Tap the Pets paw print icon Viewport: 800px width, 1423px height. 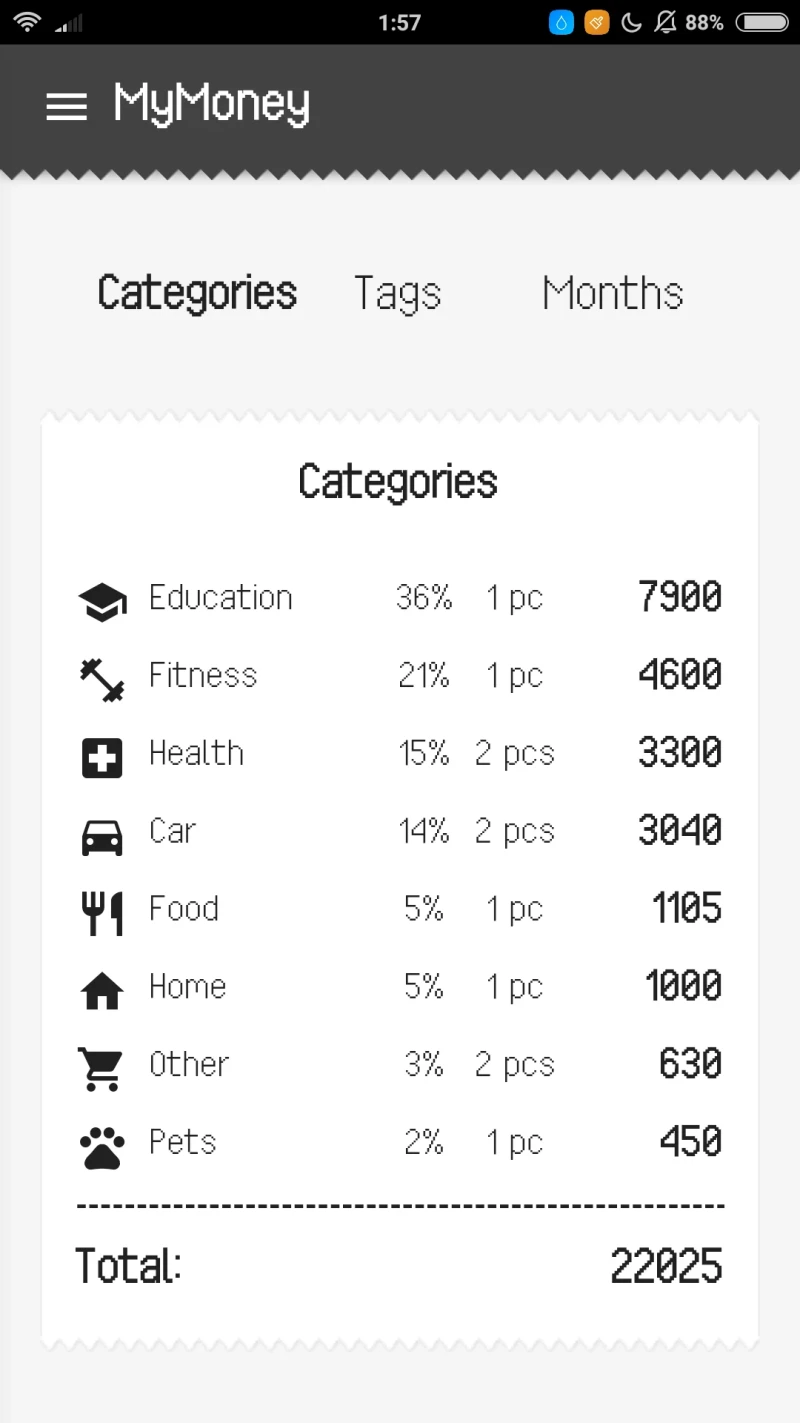pos(102,1147)
